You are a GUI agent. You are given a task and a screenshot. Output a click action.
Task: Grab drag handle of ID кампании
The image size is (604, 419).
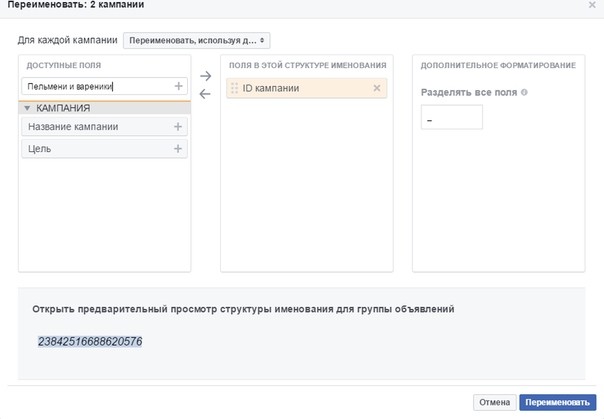tap(234, 88)
